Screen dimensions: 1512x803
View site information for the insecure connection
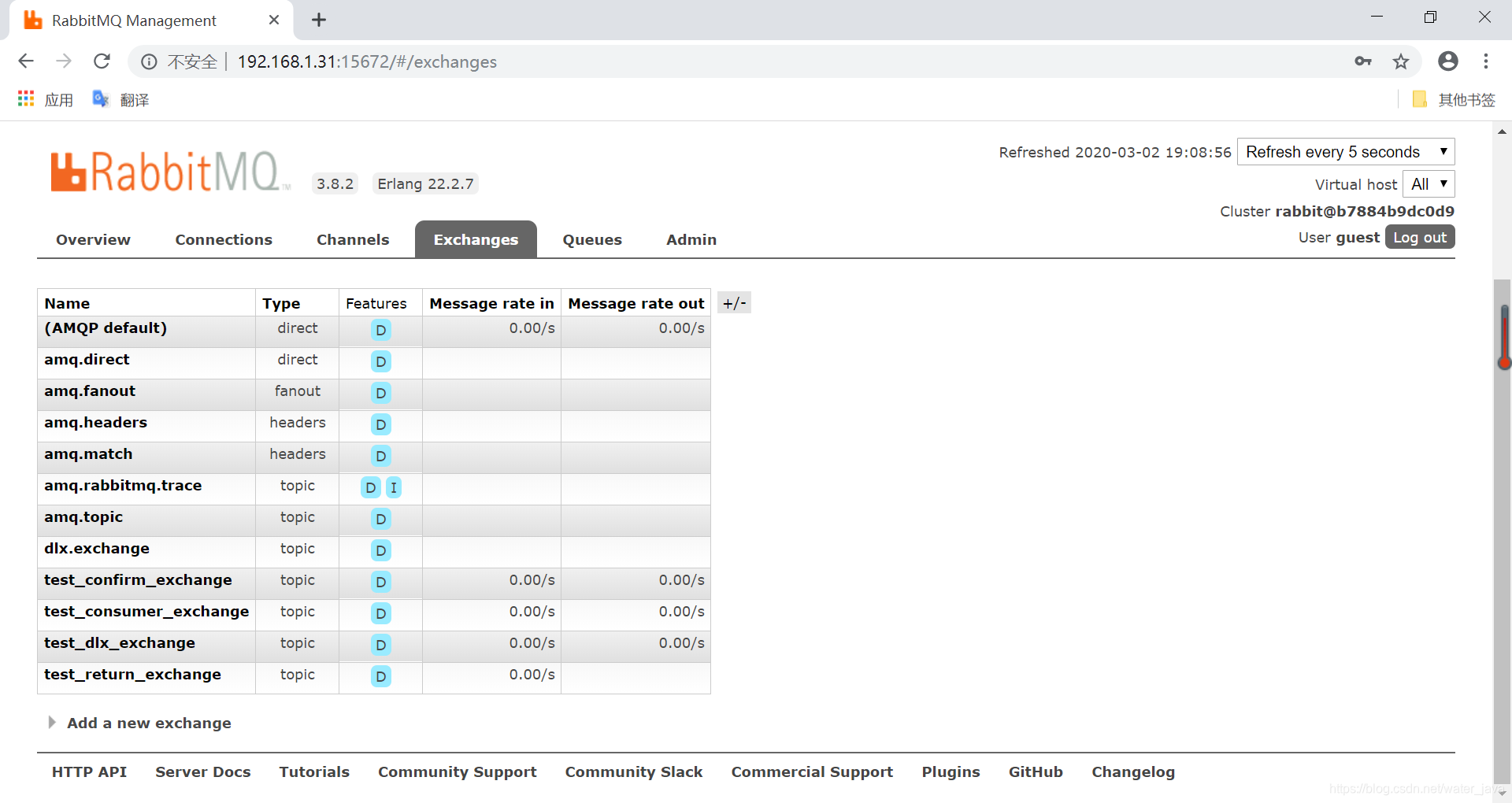tap(149, 61)
